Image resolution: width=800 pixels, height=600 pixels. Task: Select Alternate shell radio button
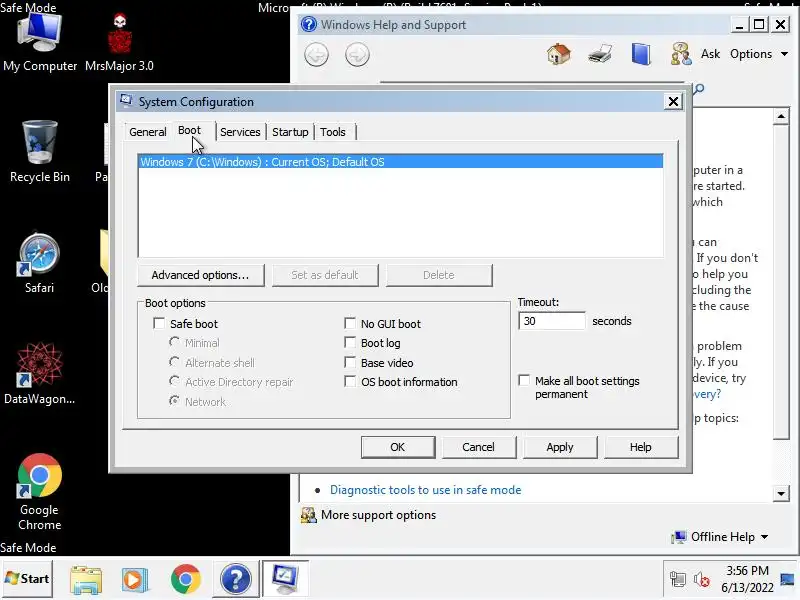174,362
